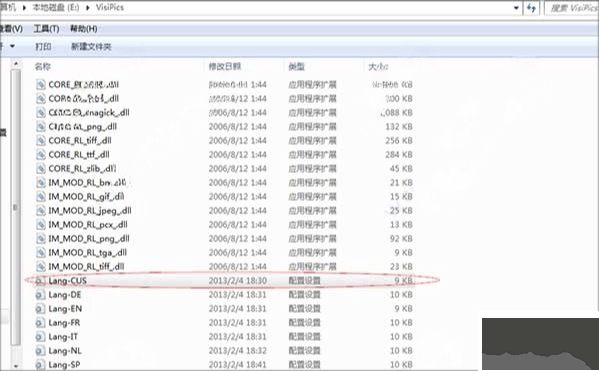Sort by the 名称 column header

coord(42,66)
